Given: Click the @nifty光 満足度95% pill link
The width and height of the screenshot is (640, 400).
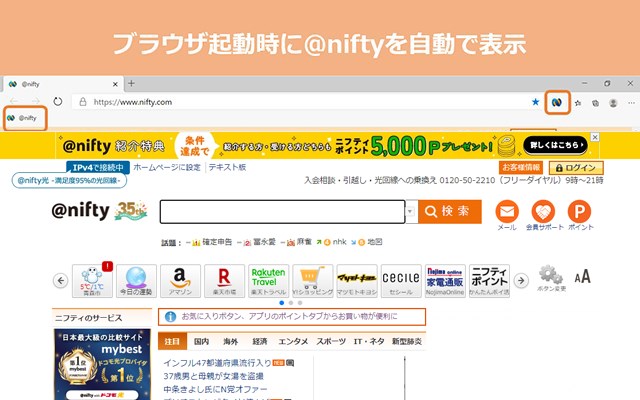Looking at the screenshot, I should (x=69, y=180).
